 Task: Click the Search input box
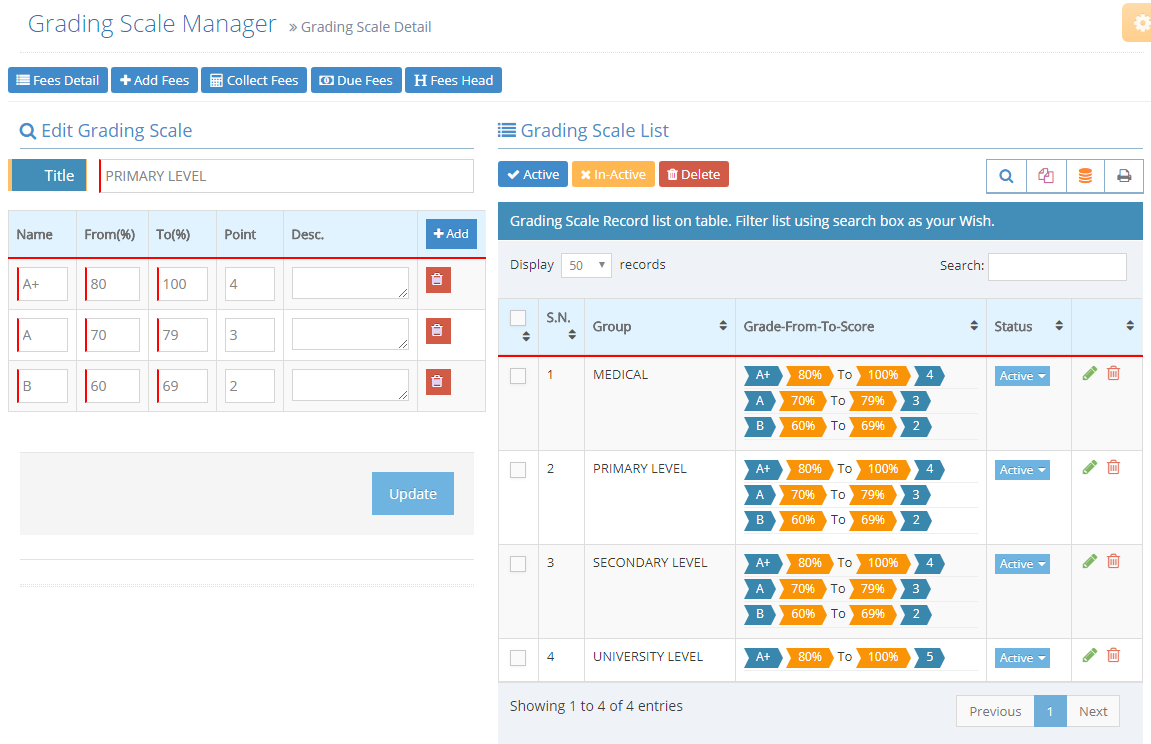[1057, 266]
